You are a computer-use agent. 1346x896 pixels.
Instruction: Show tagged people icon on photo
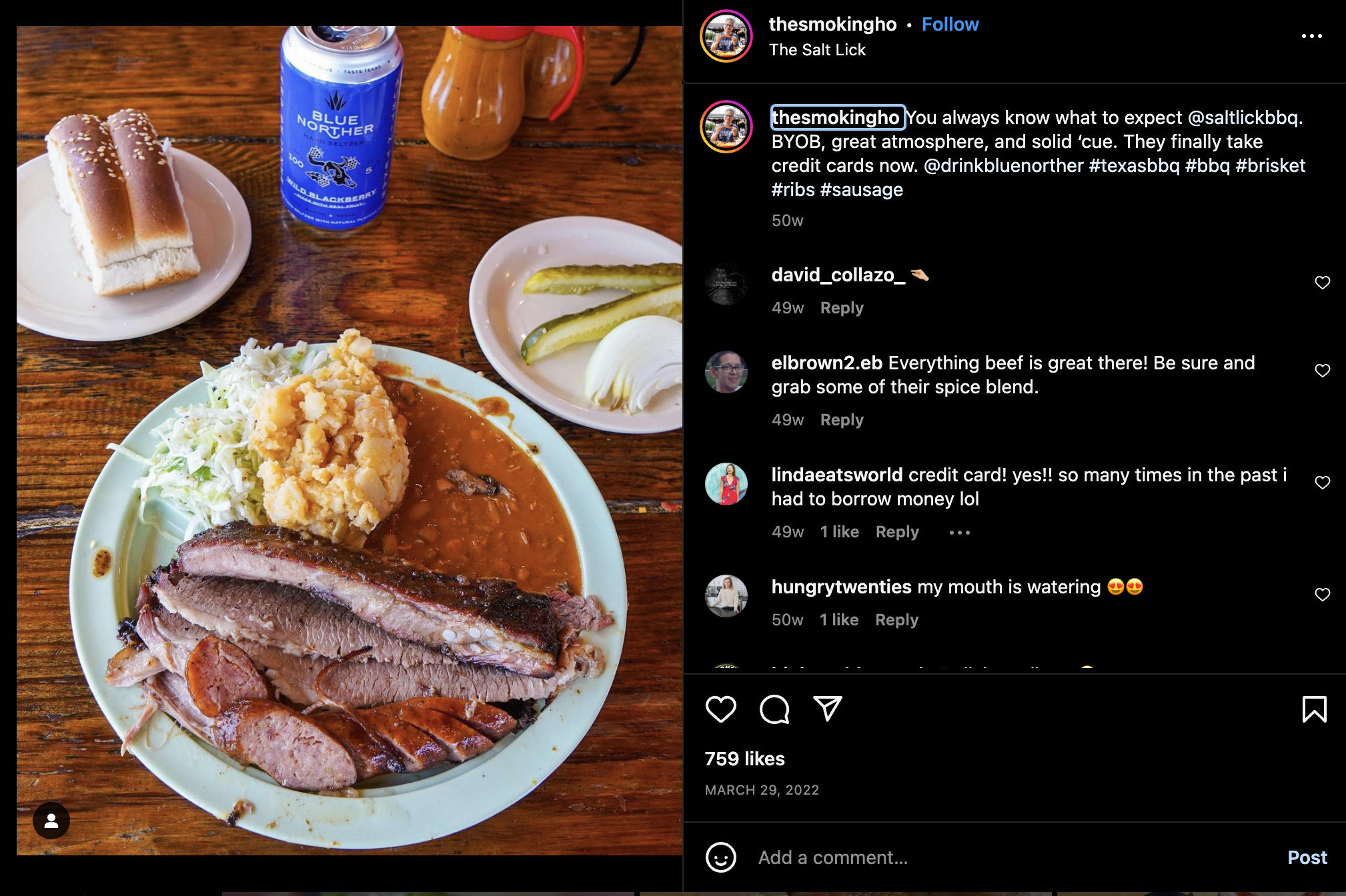51,821
